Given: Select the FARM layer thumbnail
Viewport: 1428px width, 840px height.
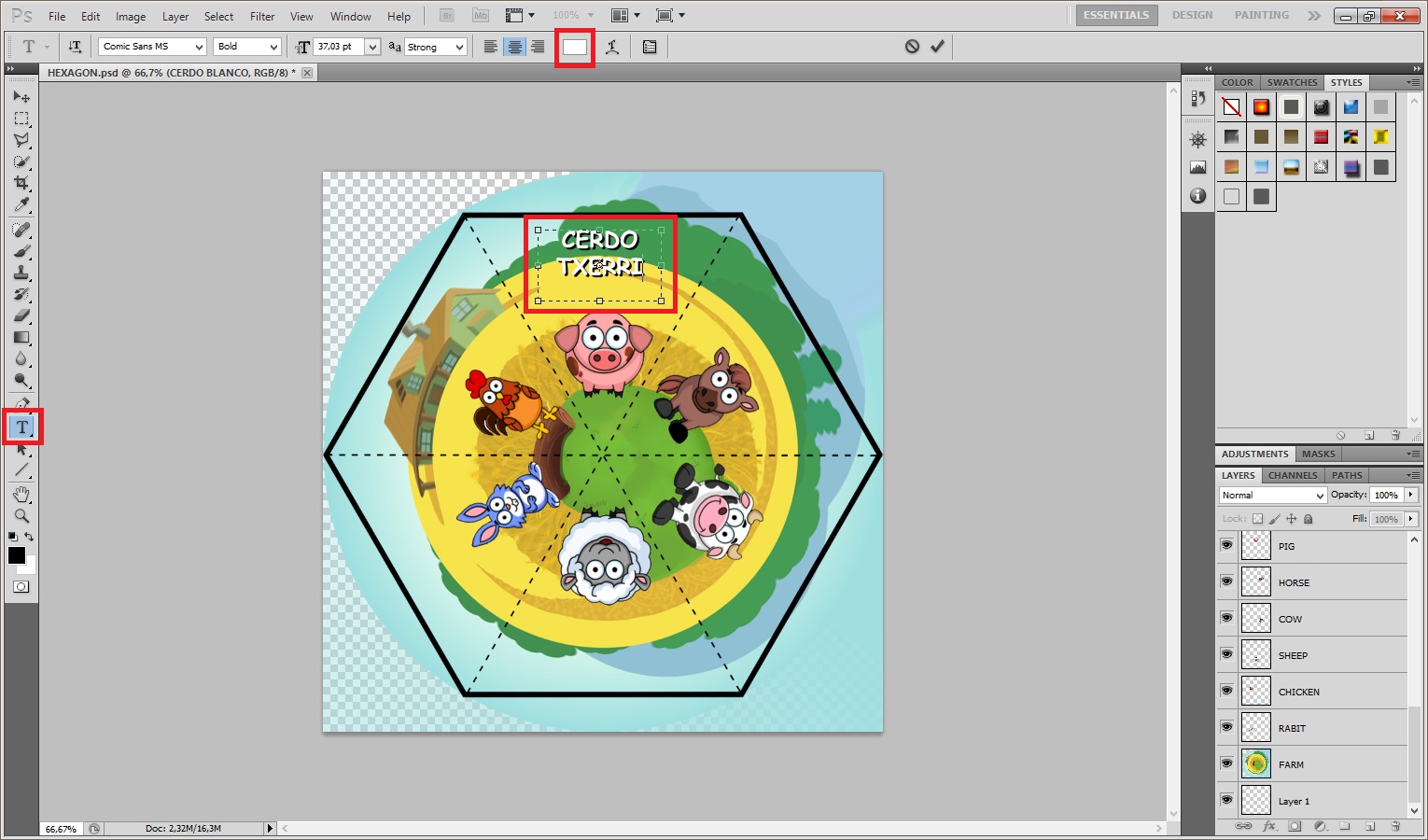Looking at the screenshot, I should tap(1256, 763).
